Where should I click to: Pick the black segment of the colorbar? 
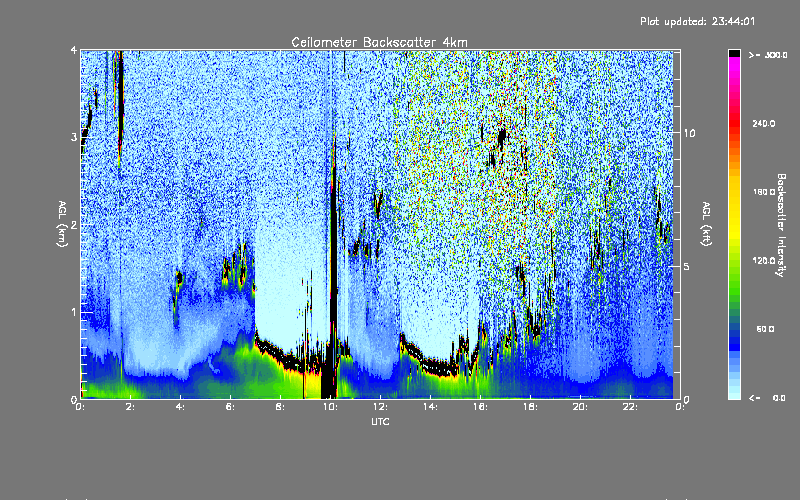tap(734, 54)
